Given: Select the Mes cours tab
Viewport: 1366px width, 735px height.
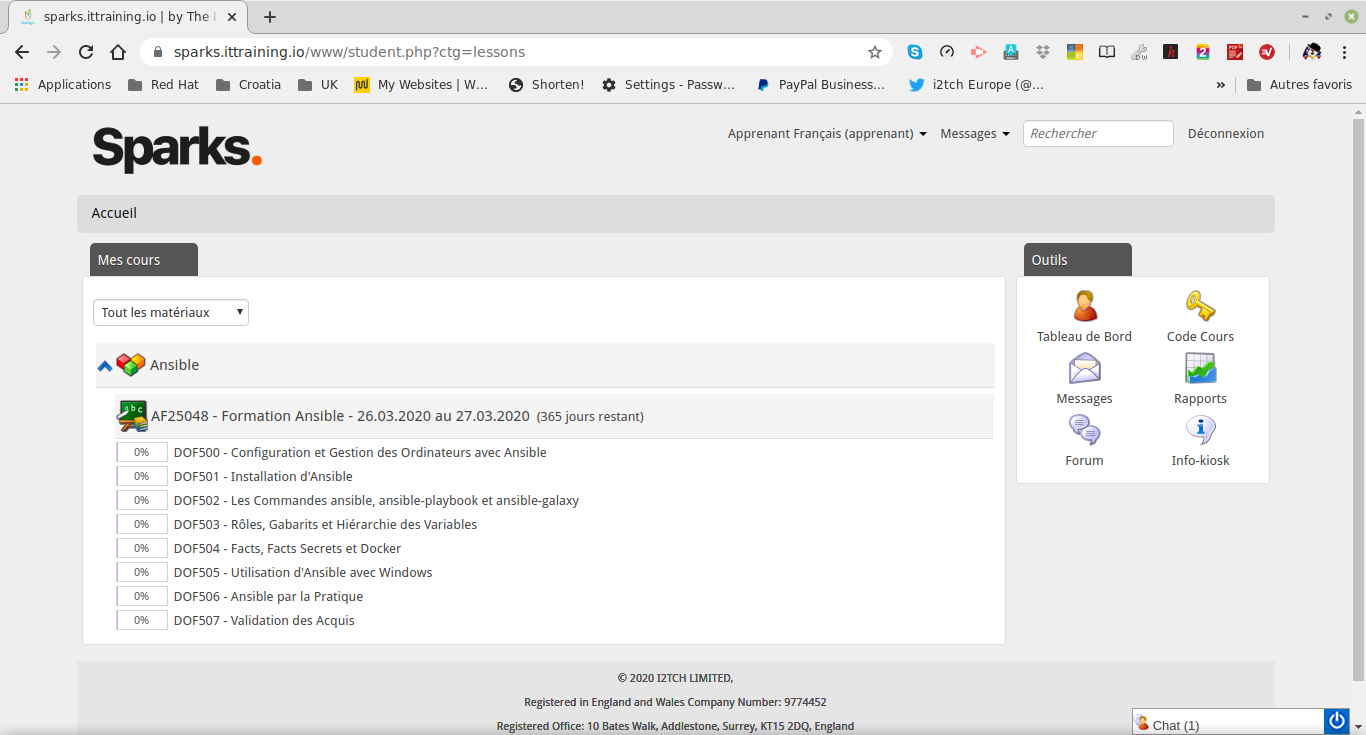Looking at the screenshot, I should [x=144, y=260].
